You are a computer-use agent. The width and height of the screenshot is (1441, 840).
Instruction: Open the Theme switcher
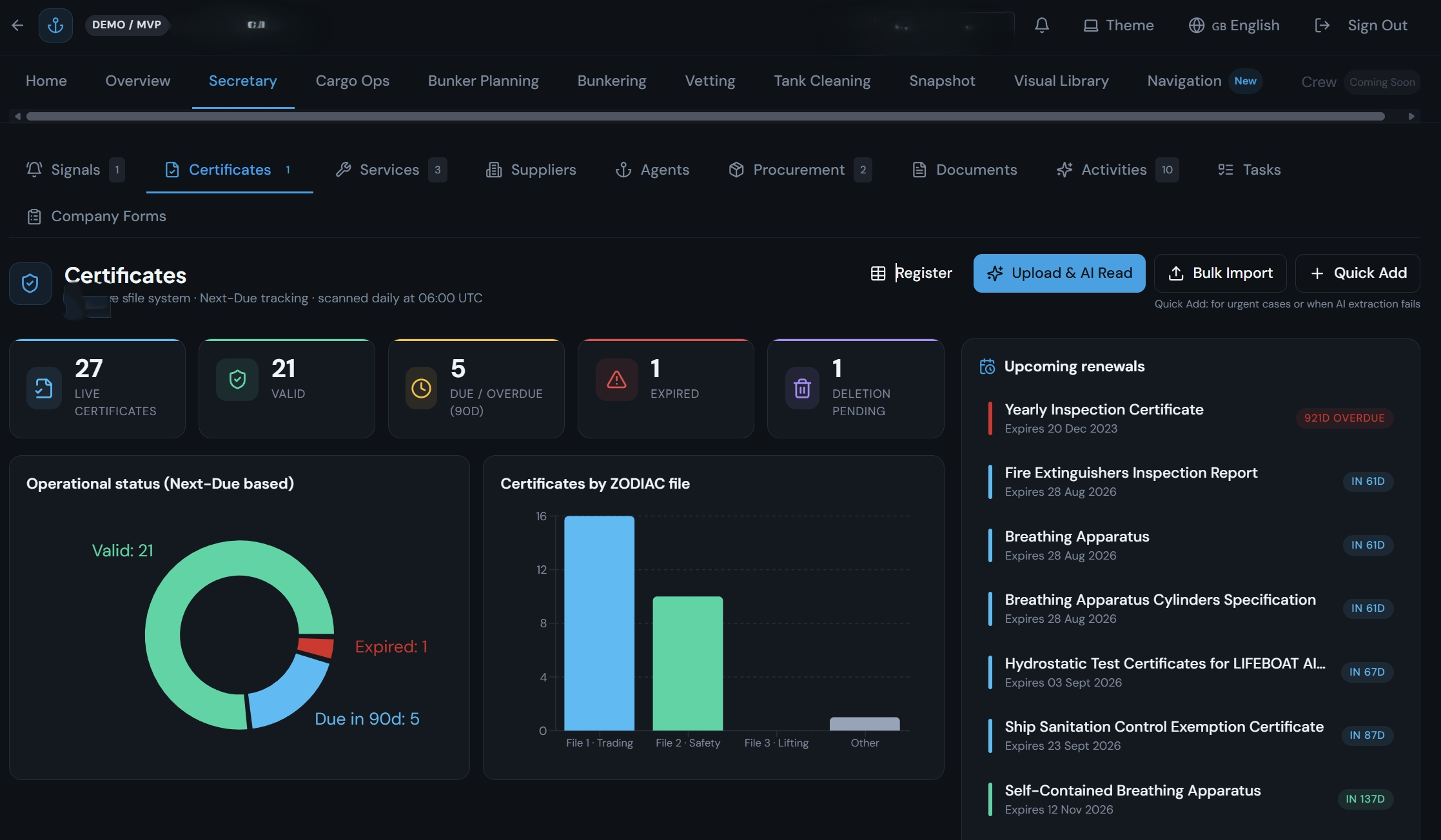click(1119, 25)
